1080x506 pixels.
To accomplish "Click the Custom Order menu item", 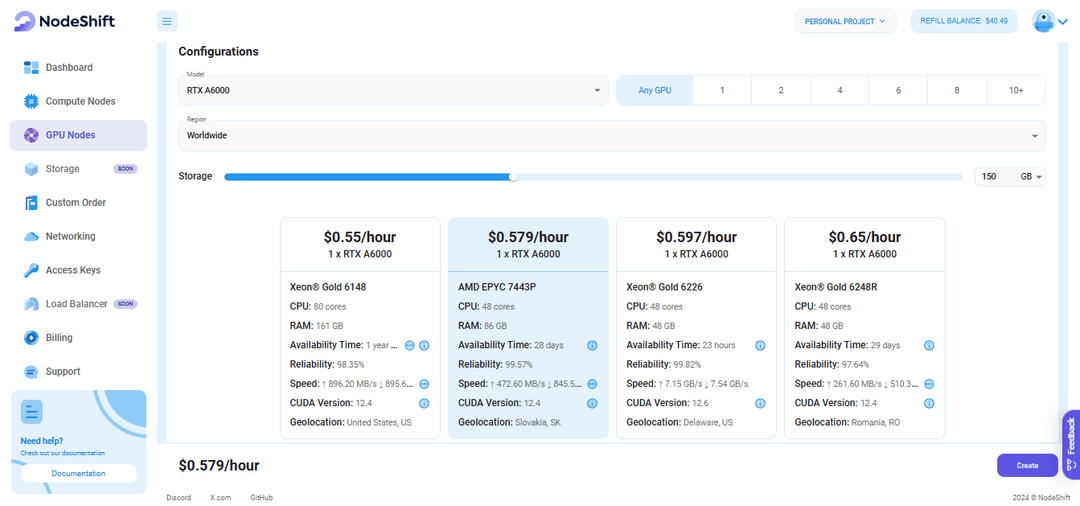I will [79, 202].
